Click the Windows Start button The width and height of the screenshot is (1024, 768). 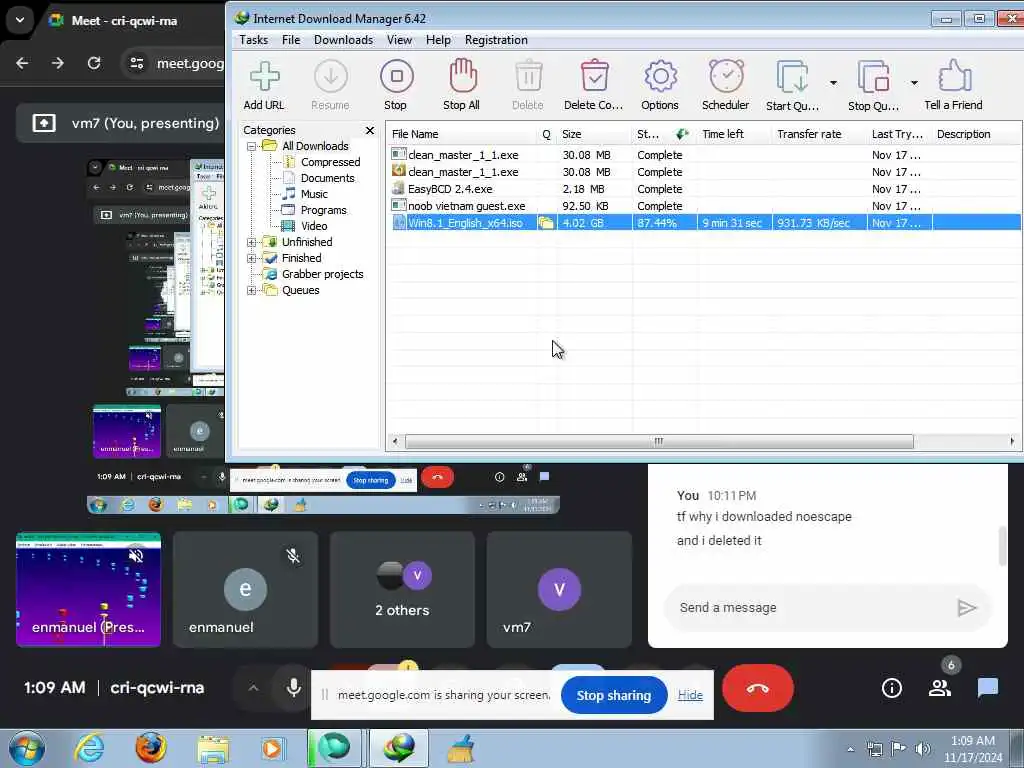pyautogui.click(x=27, y=748)
